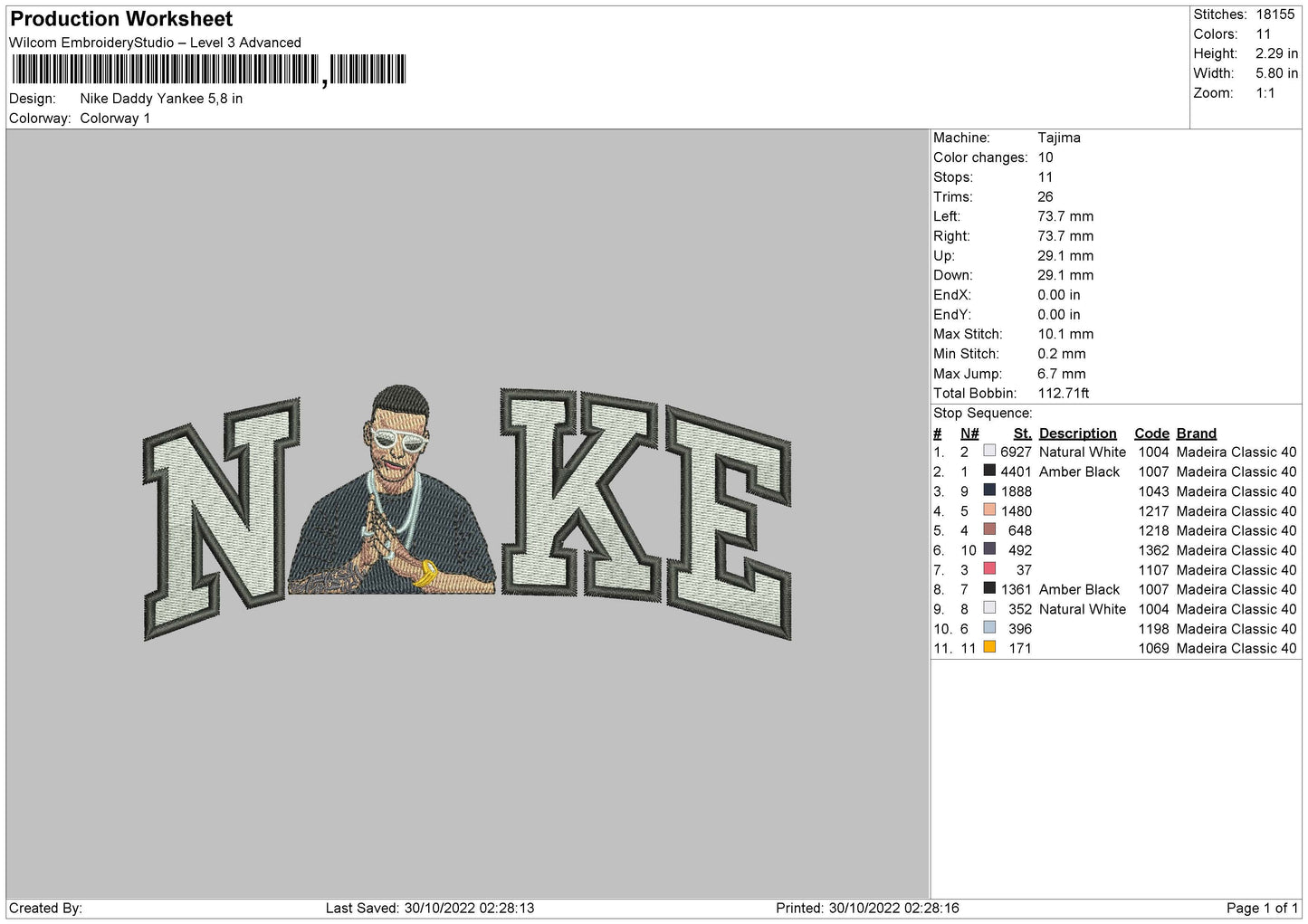Click the orange swatch for code 1069
This screenshot has width=1308, height=924.
989,647
